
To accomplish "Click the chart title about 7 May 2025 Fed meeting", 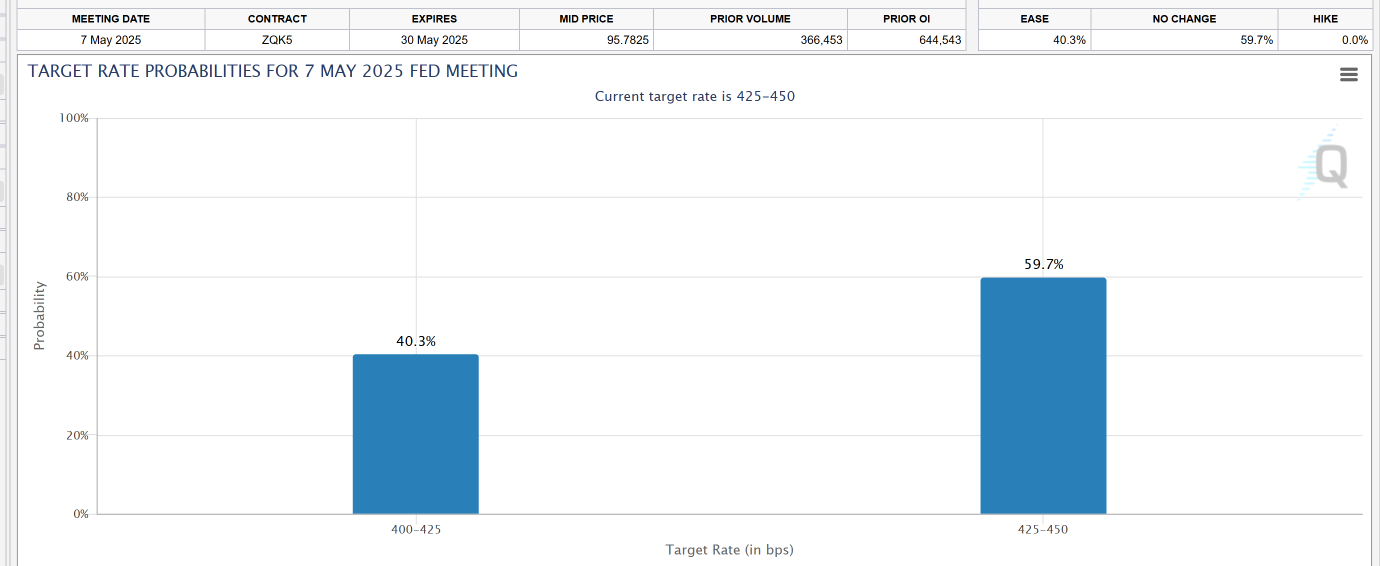I will pyautogui.click(x=273, y=71).
